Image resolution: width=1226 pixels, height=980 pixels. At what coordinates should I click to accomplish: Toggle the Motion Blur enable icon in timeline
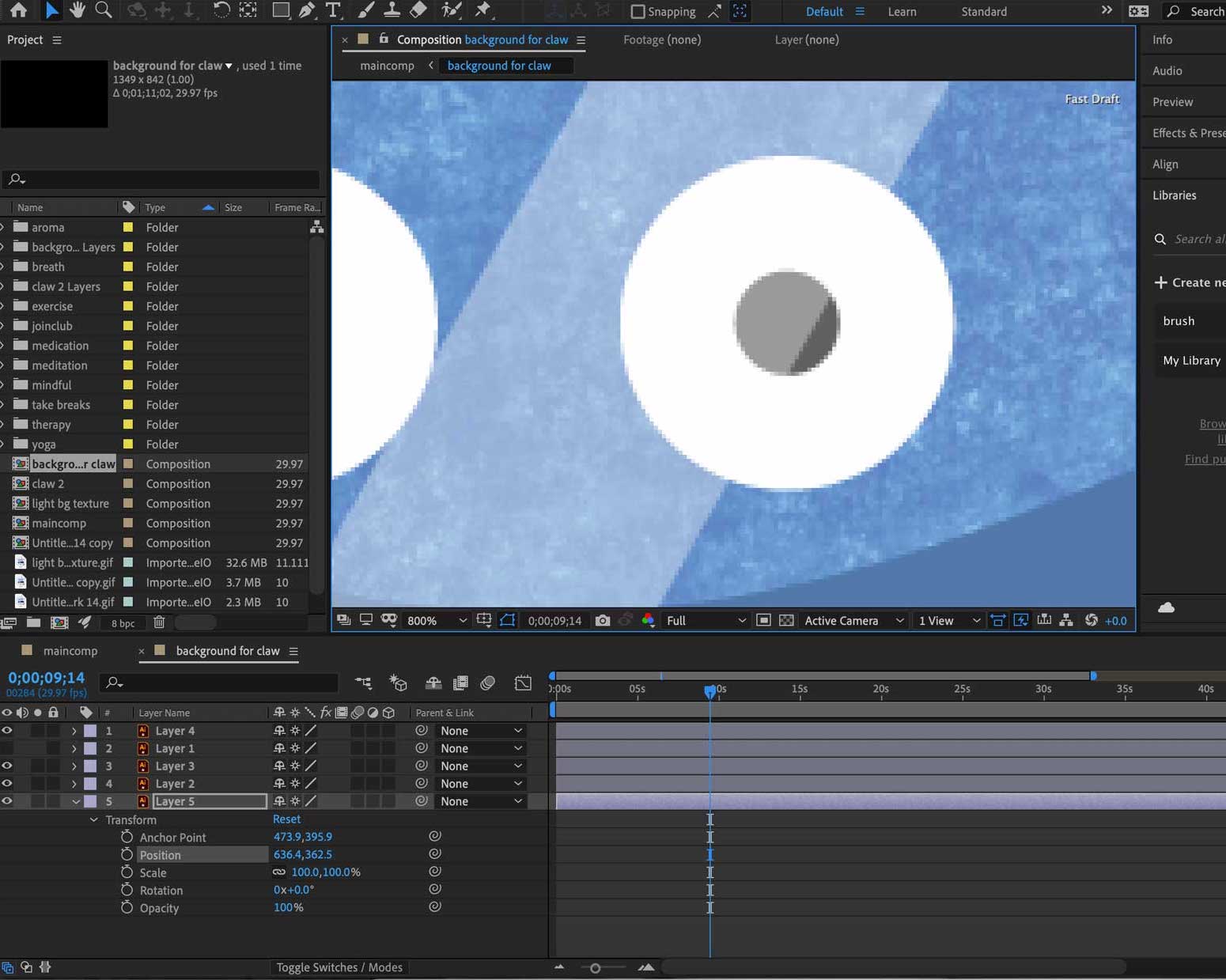point(488,683)
